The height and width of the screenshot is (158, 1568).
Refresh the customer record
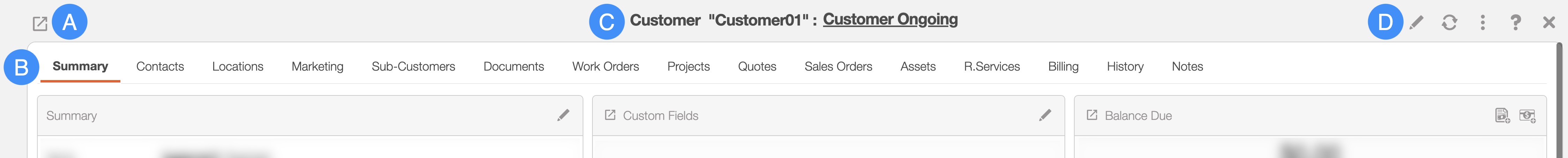(x=1449, y=23)
